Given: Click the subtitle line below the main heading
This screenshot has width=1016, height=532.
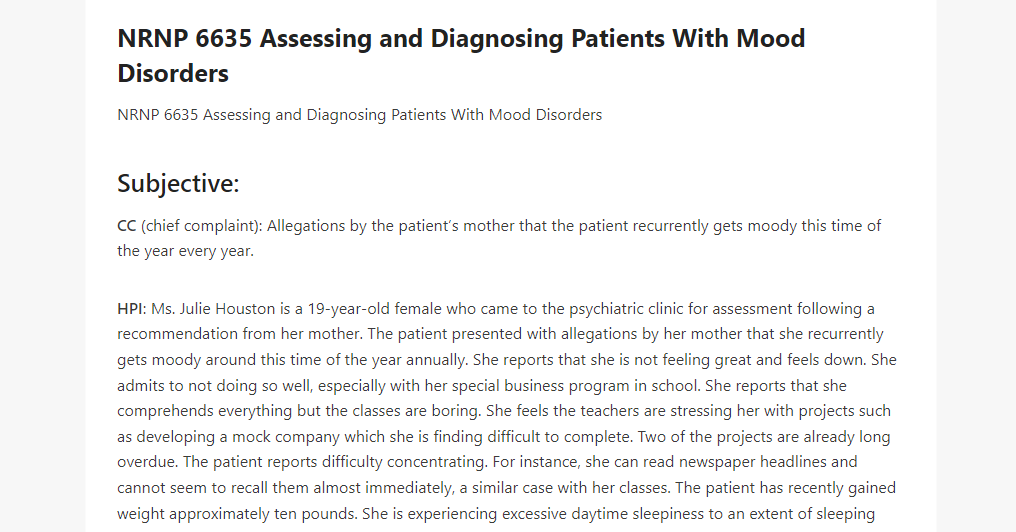Looking at the screenshot, I should pyautogui.click(x=360, y=115).
